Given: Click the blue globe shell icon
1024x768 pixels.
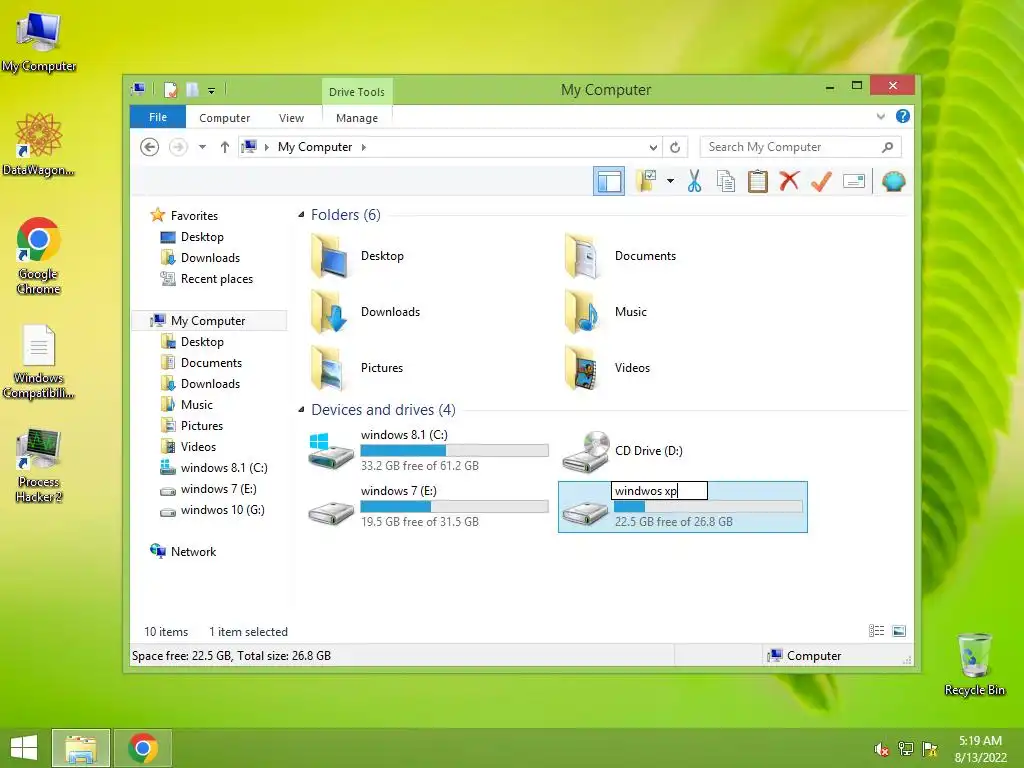Looking at the screenshot, I should point(893,181).
